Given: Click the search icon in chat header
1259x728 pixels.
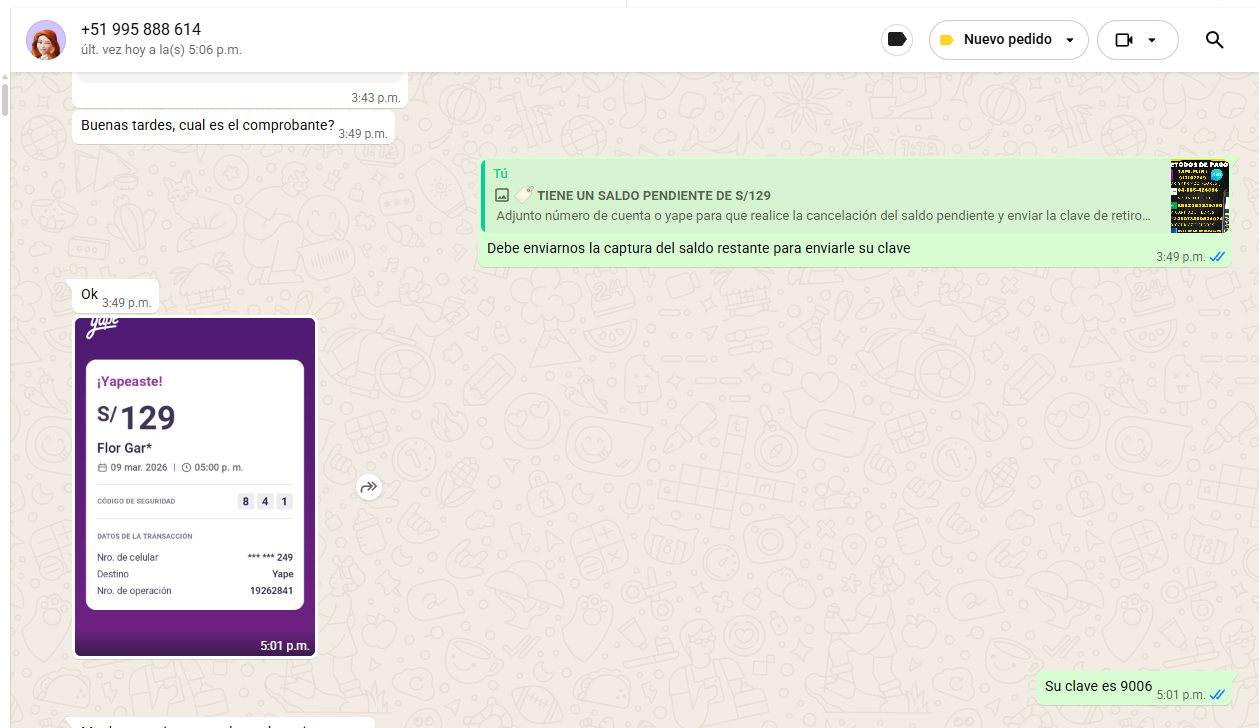Looking at the screenshot, I should point(1214,40).
